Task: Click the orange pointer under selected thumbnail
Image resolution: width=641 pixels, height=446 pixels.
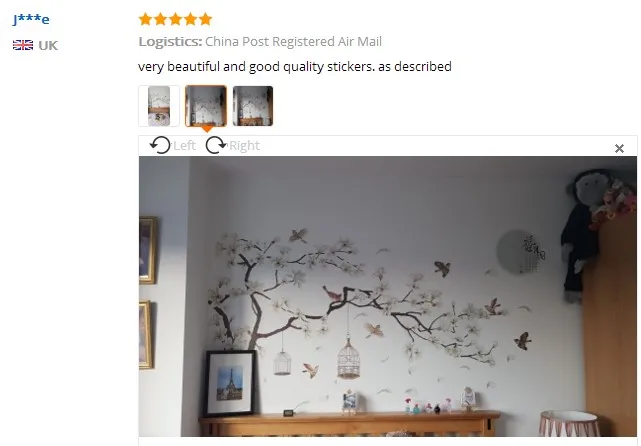Action: [206, 129]
